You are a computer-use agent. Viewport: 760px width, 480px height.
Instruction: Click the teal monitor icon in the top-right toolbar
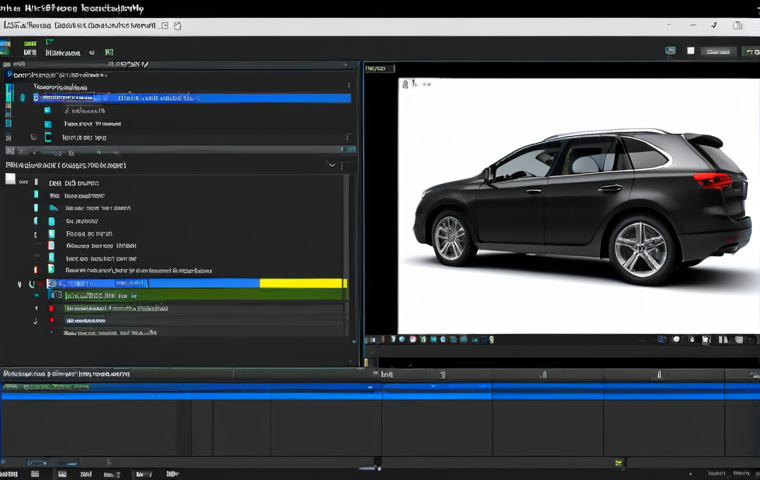click(x=670, y=50)
